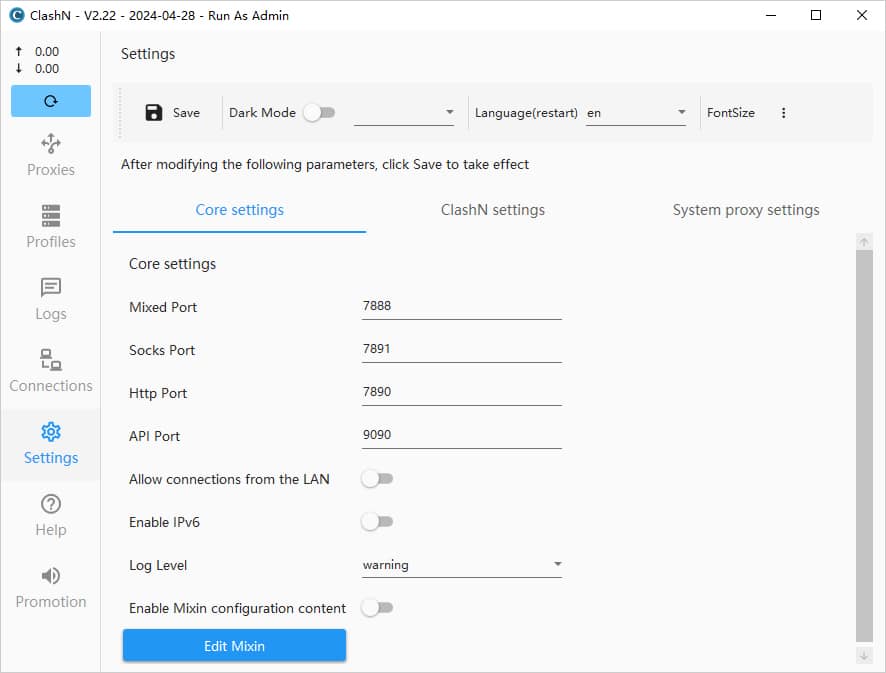This screenshot has width=886, height=673.
Task: Click the 'Language(restart)' label
Action: pos(526,112)
